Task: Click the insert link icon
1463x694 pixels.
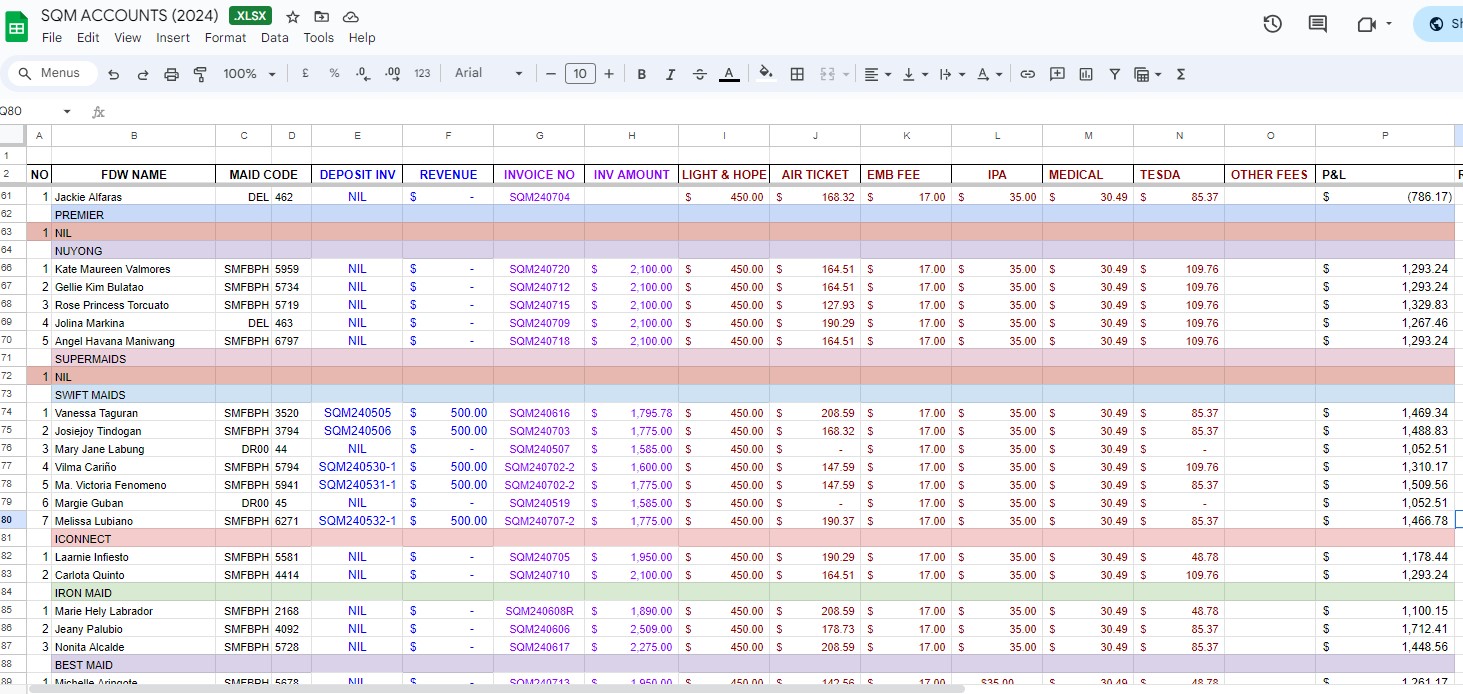Action: (x=1027, y=74)
